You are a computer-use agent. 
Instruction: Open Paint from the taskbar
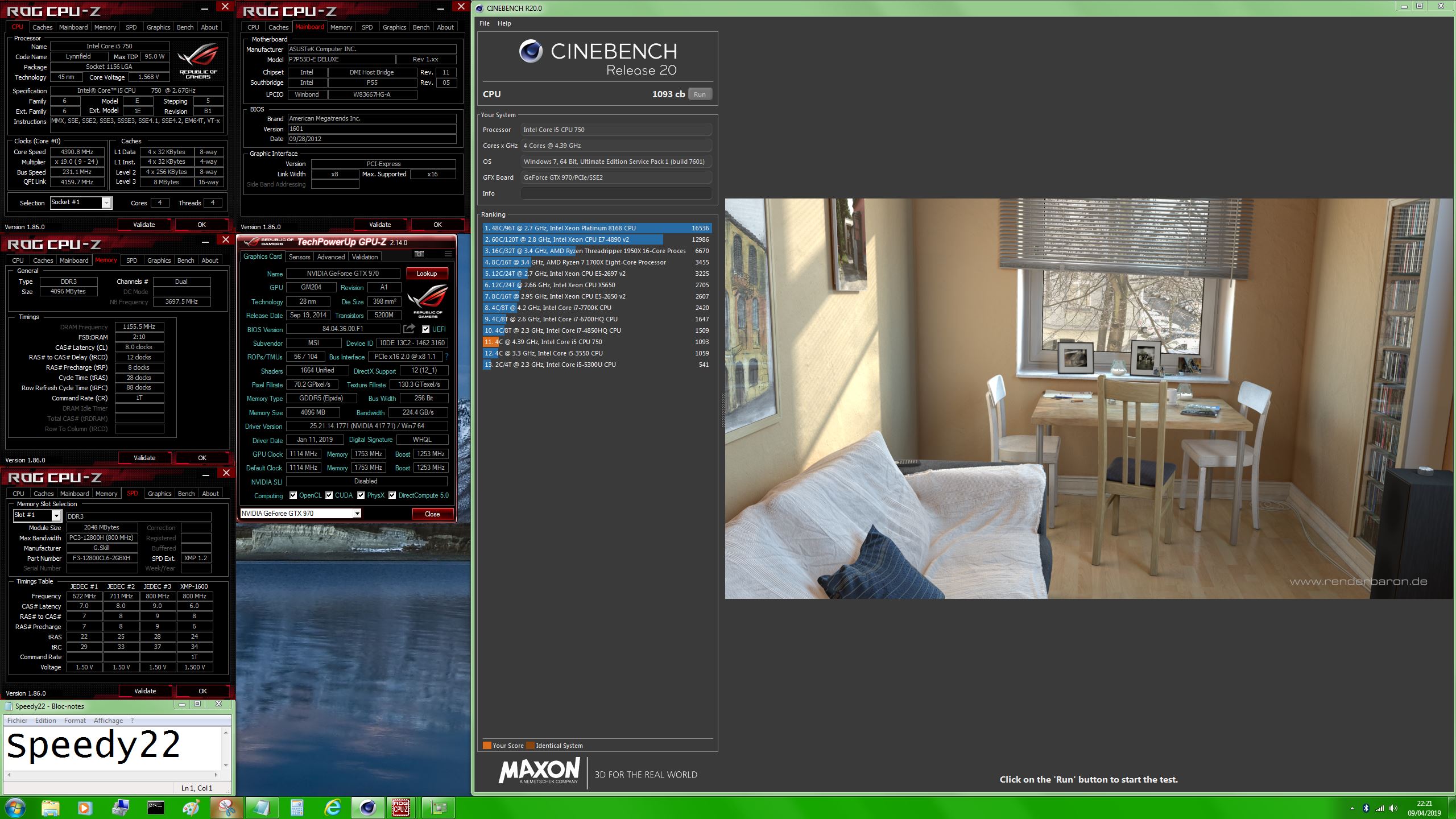click(191, 808)
